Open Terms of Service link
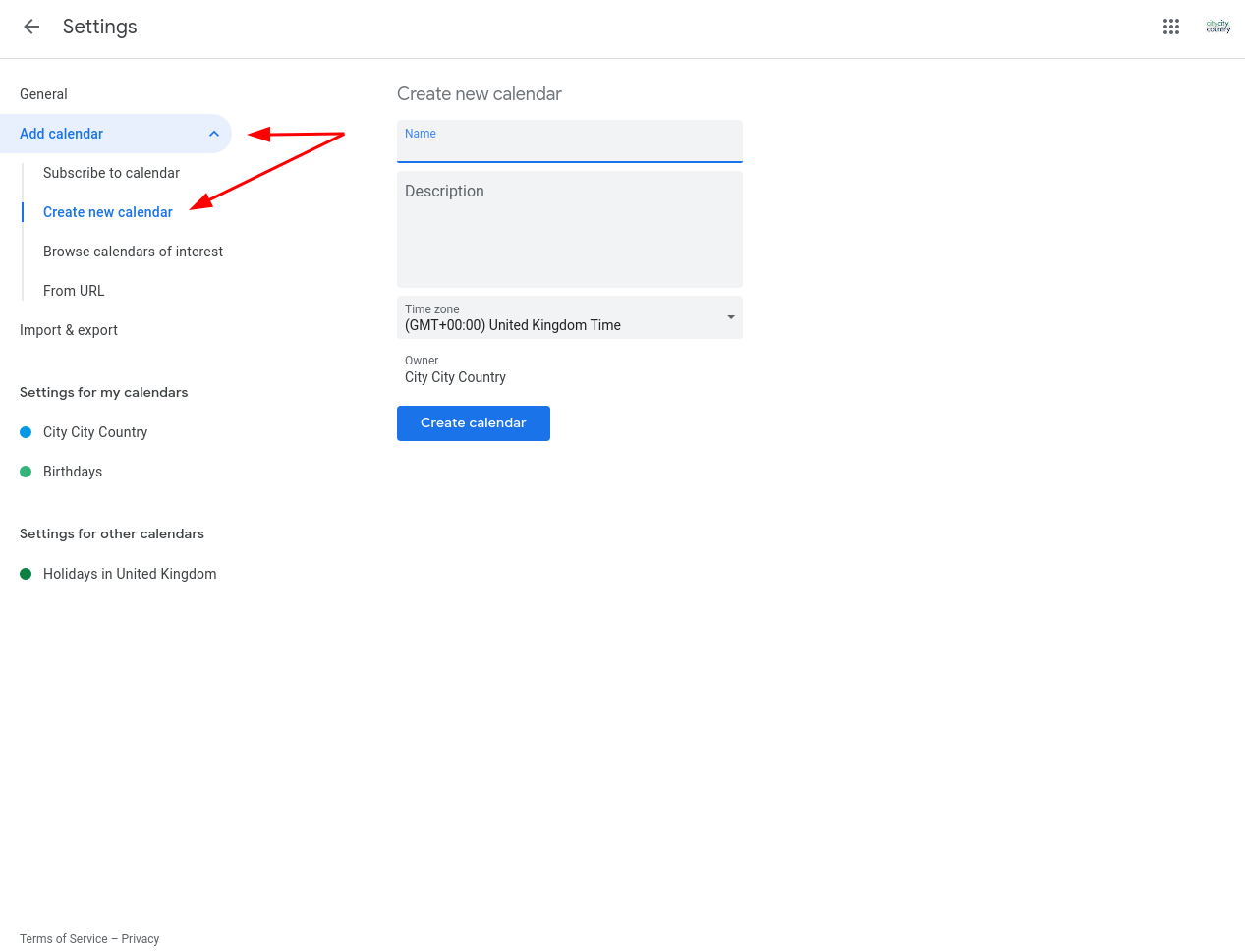 [x=64, y=939]
